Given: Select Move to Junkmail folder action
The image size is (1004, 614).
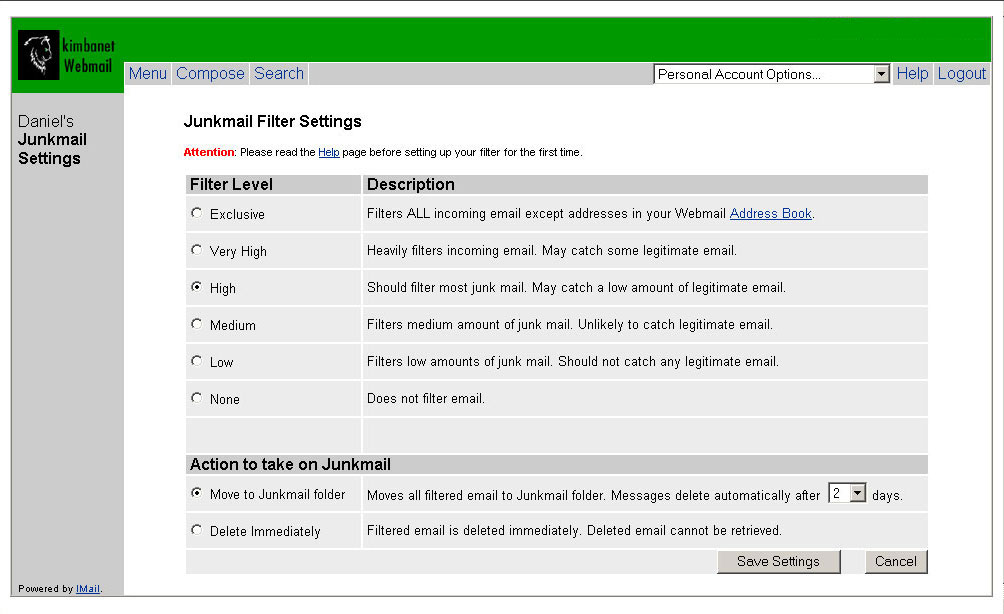Looking at the screenshot, I should pos(196,493).
